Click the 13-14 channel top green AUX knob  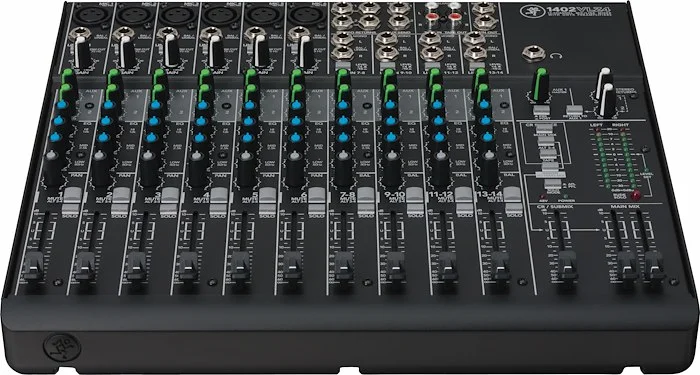click(480, 76)
